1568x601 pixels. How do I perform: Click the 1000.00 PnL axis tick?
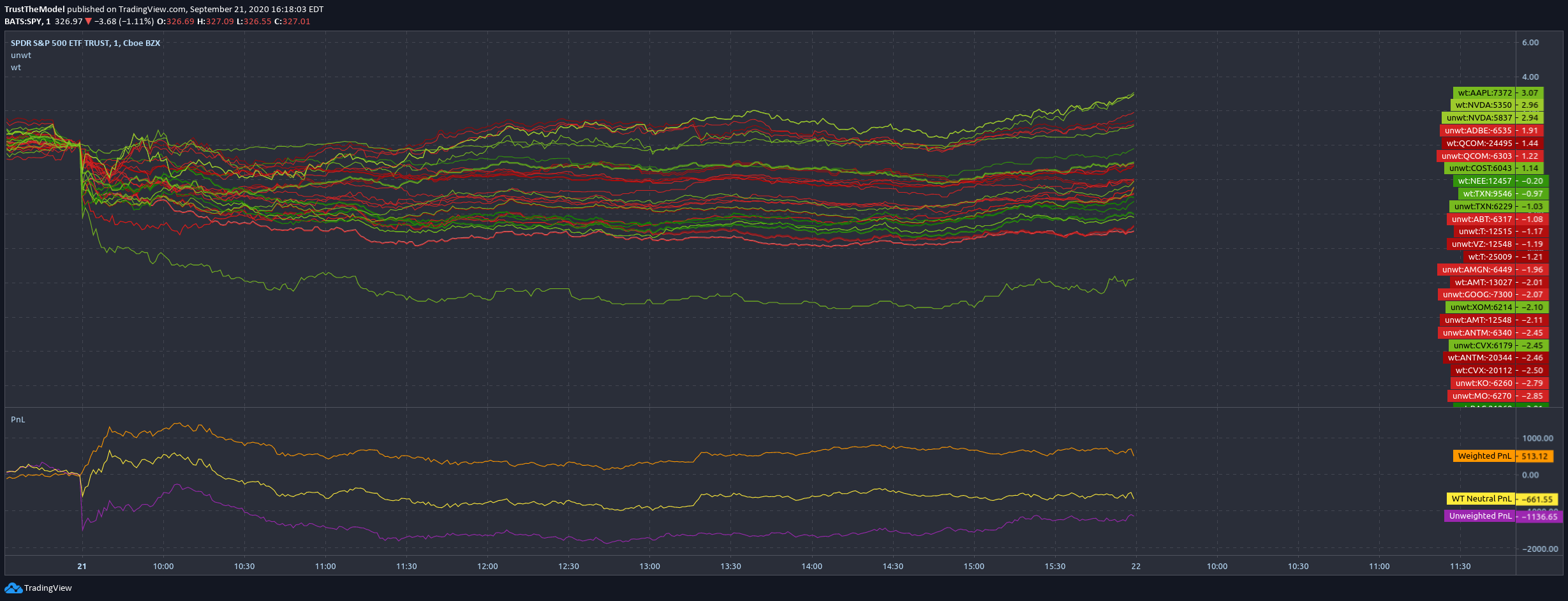point(1538,438)
